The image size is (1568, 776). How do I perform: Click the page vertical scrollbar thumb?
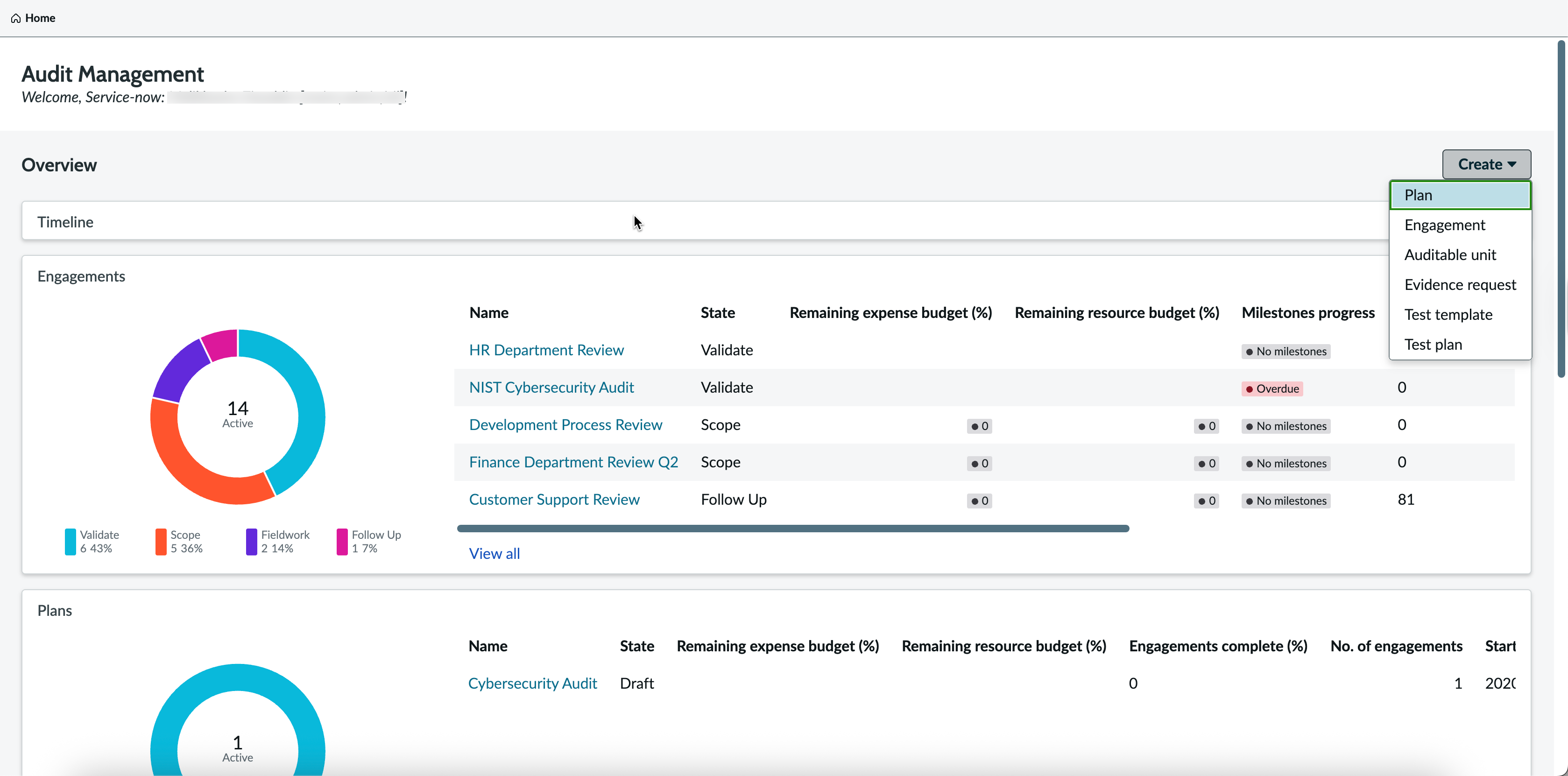click(x=1561, y=209)
